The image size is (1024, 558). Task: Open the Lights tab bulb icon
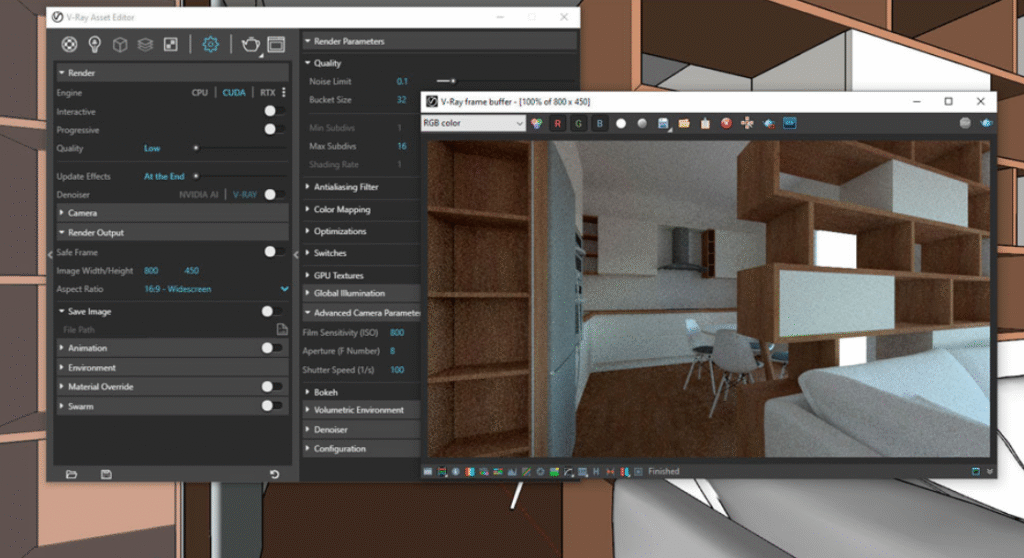click(95, 44)
